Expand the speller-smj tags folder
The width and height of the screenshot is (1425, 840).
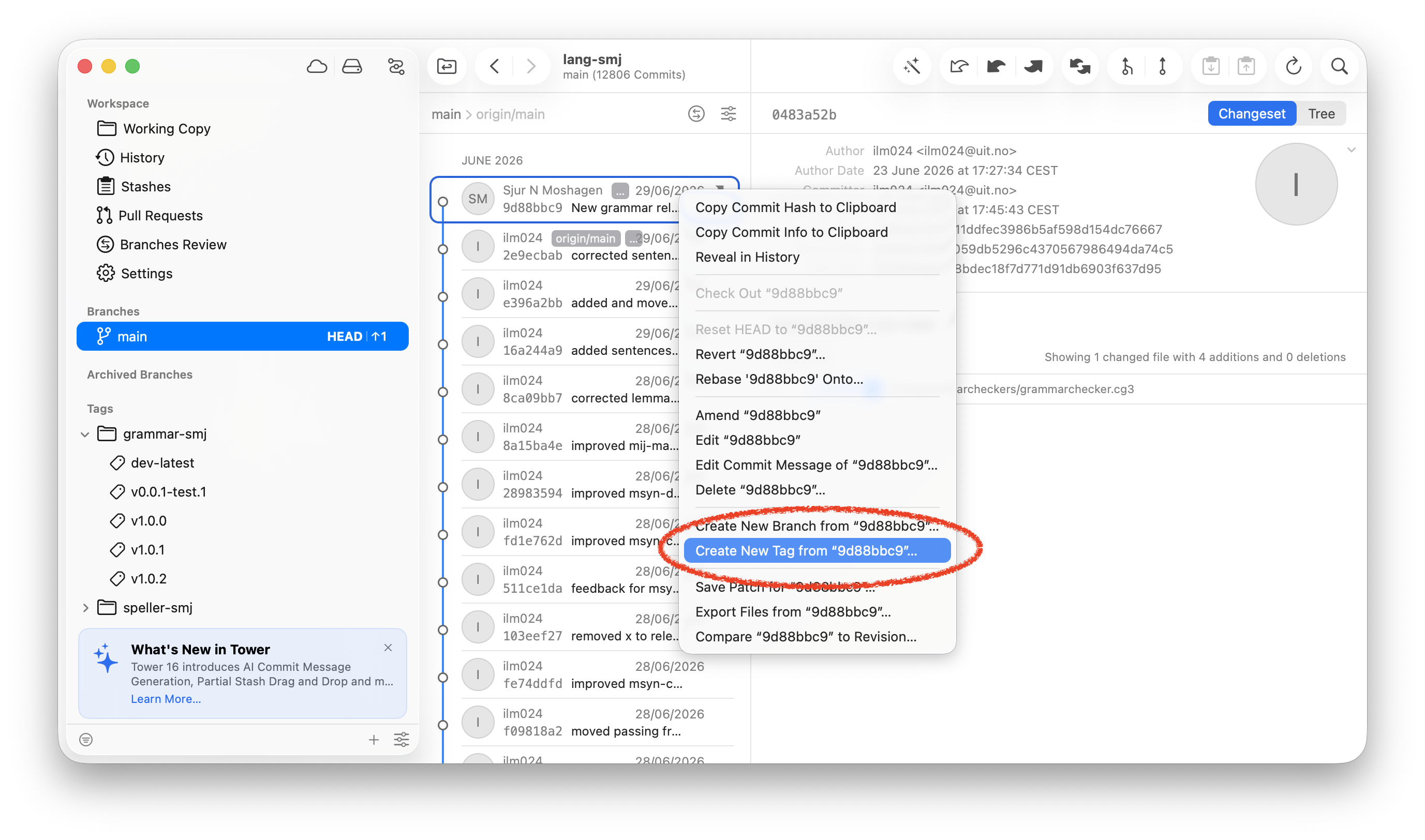pyautogui.click(x=85, y=608)
